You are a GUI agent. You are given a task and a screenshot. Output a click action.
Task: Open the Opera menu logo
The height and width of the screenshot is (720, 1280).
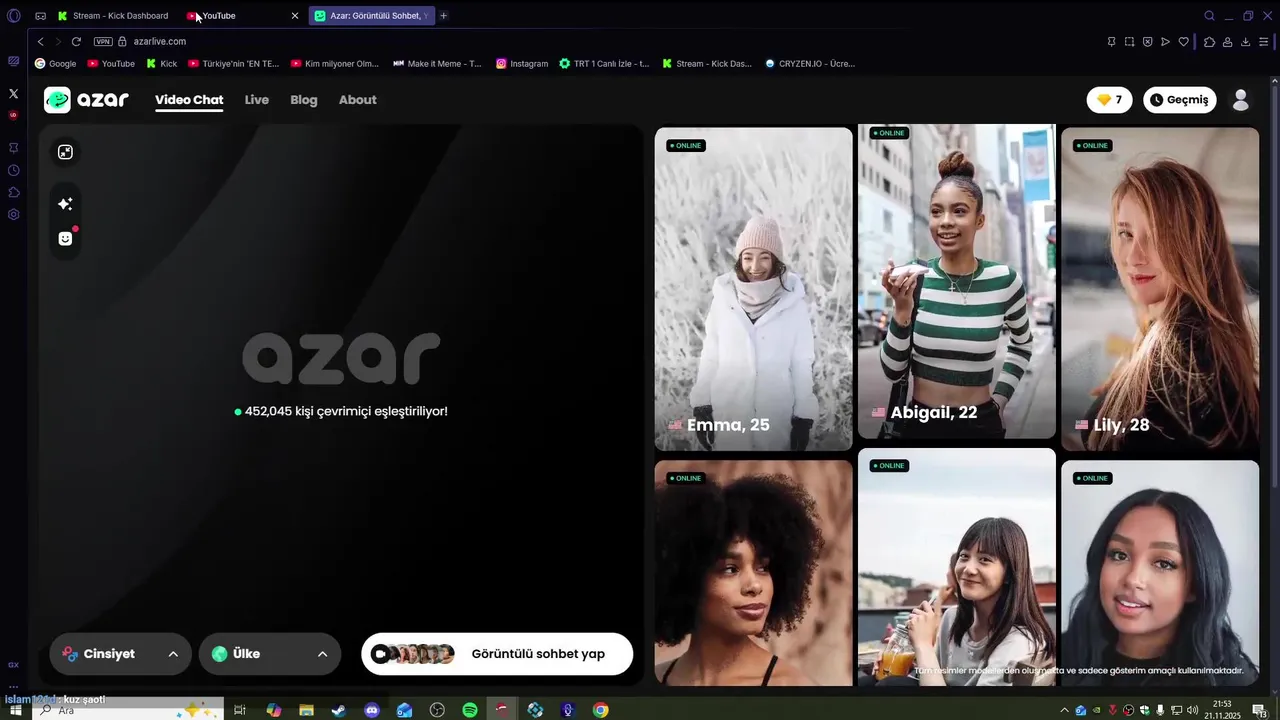pyautogui.click(x=14, y=16)
